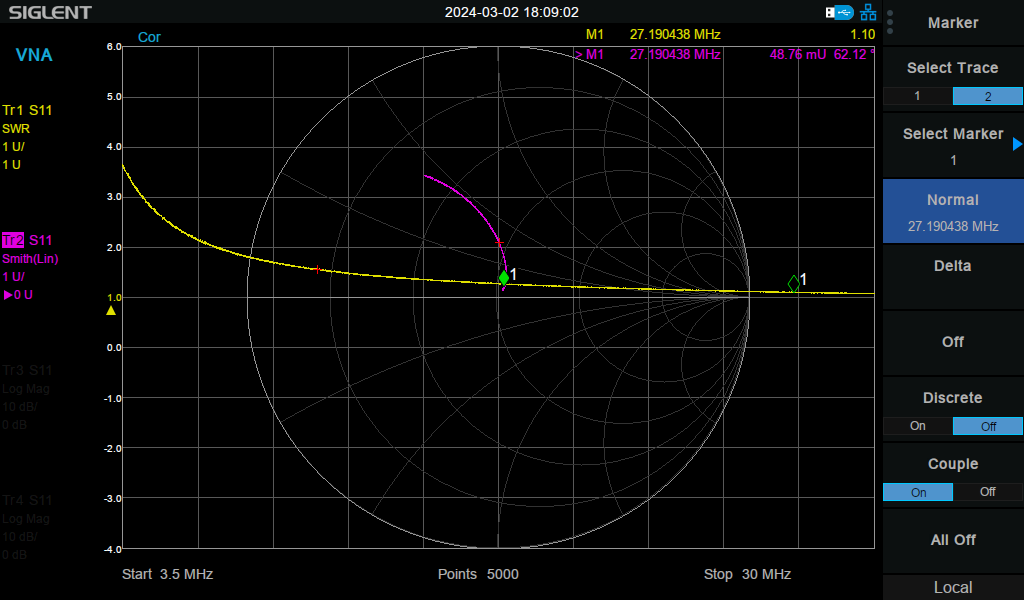Click the three-dot menu handle icon
Screen dimensions: 1024x600
point(890,22)
